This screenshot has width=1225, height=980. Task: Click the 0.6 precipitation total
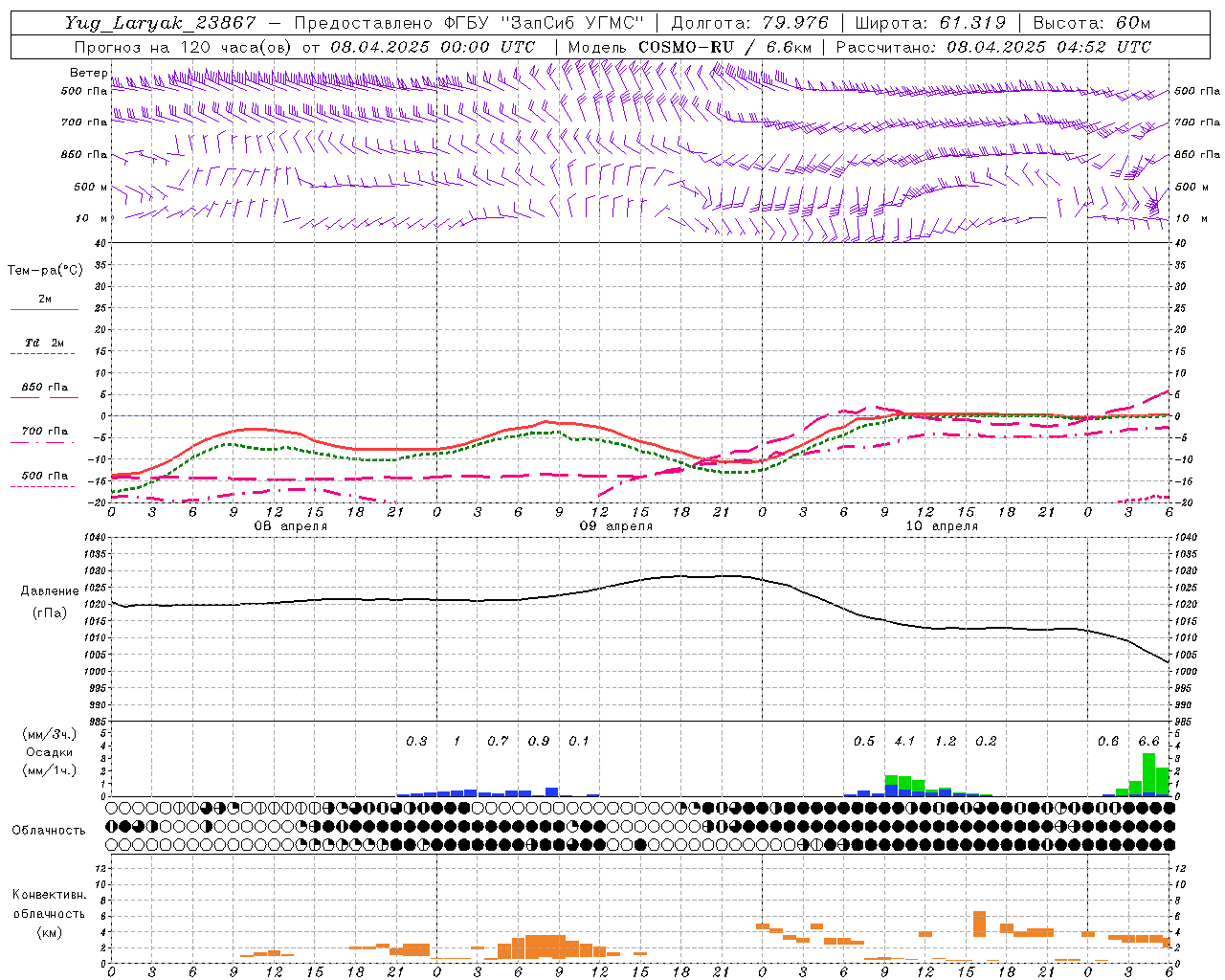[1108, 742]
